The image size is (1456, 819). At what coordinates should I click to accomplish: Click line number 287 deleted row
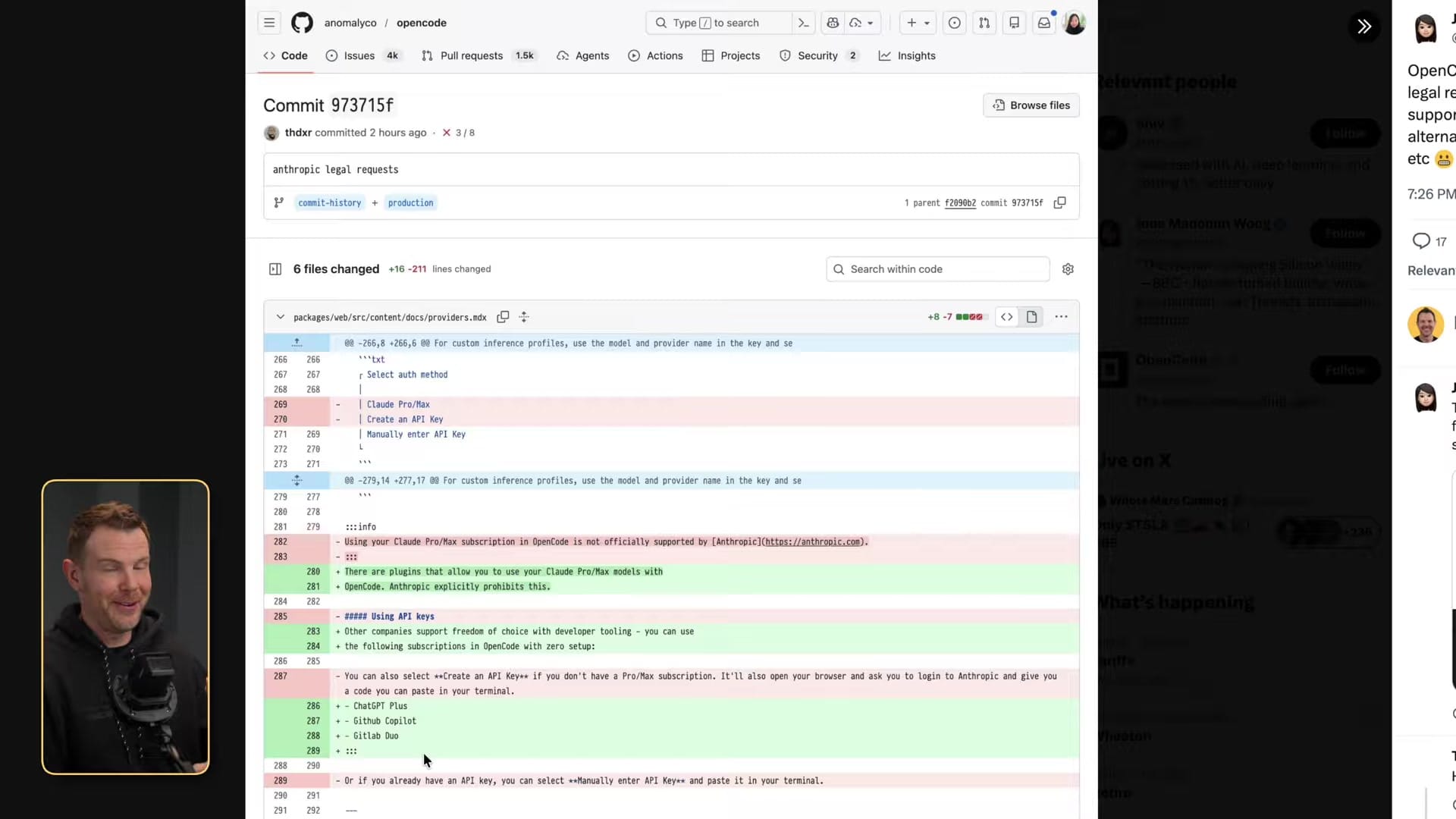pos(281,676)
